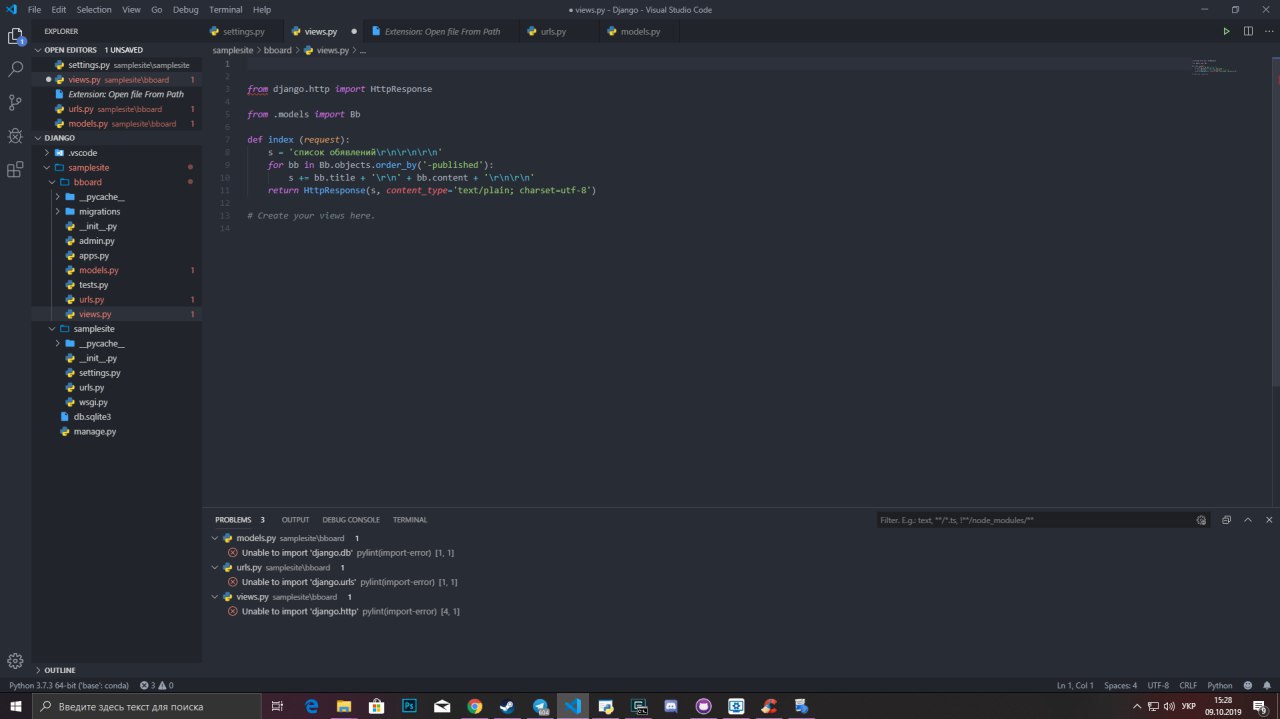Open the Selection menu
The height and width of the screenshot is (719, 1280).
click(x=94, y=9)
